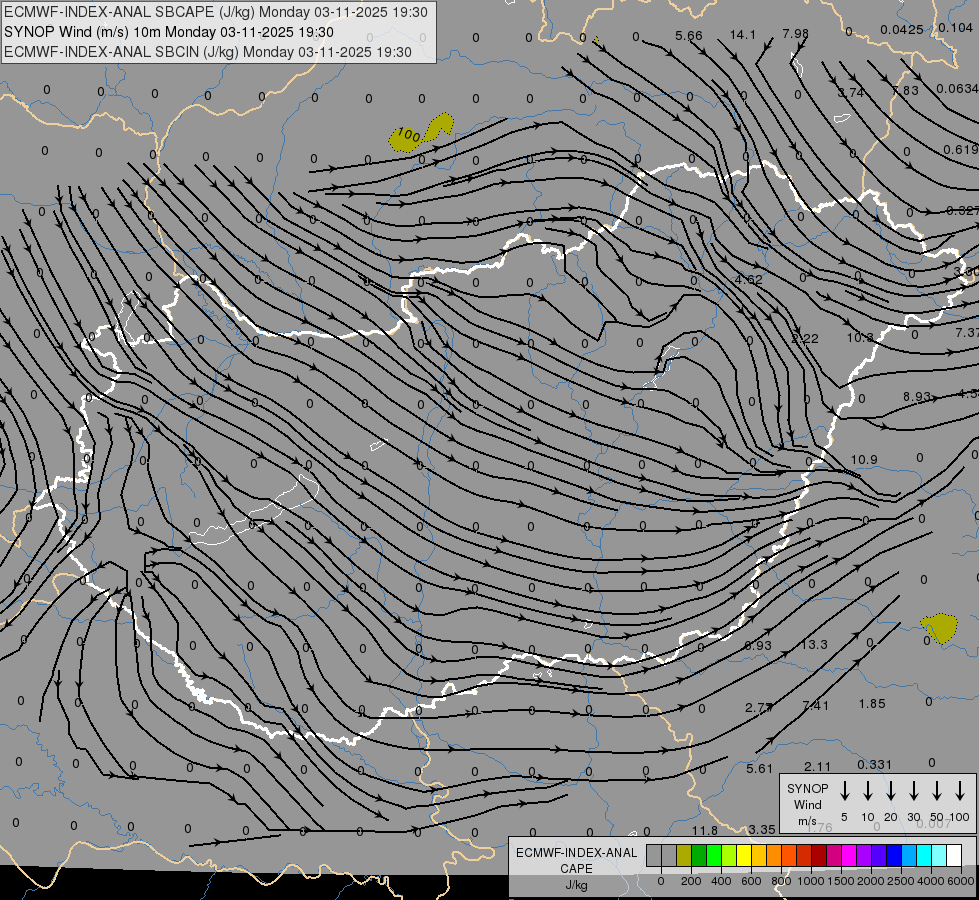Viewport: 979px width, 900px height.
Task: Click the SYNOP Wind 10m title line
Action: tap(169, 32)
